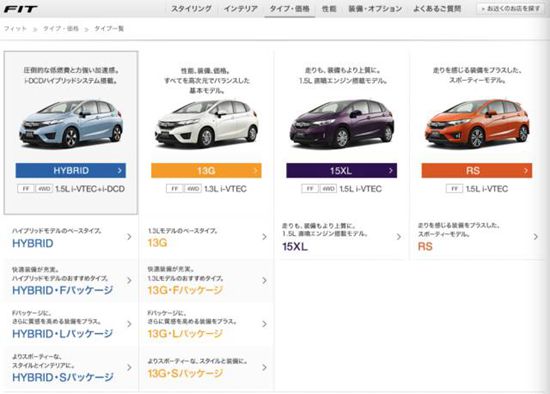Viewport: 550px width, 394px height.
Task: Click the chevron arrow next to RS row
Action: pyautogui.click(x=536, y=237)
